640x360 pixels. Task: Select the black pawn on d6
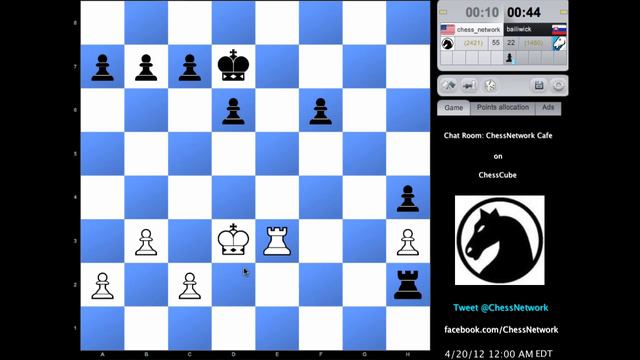[233, 111]
